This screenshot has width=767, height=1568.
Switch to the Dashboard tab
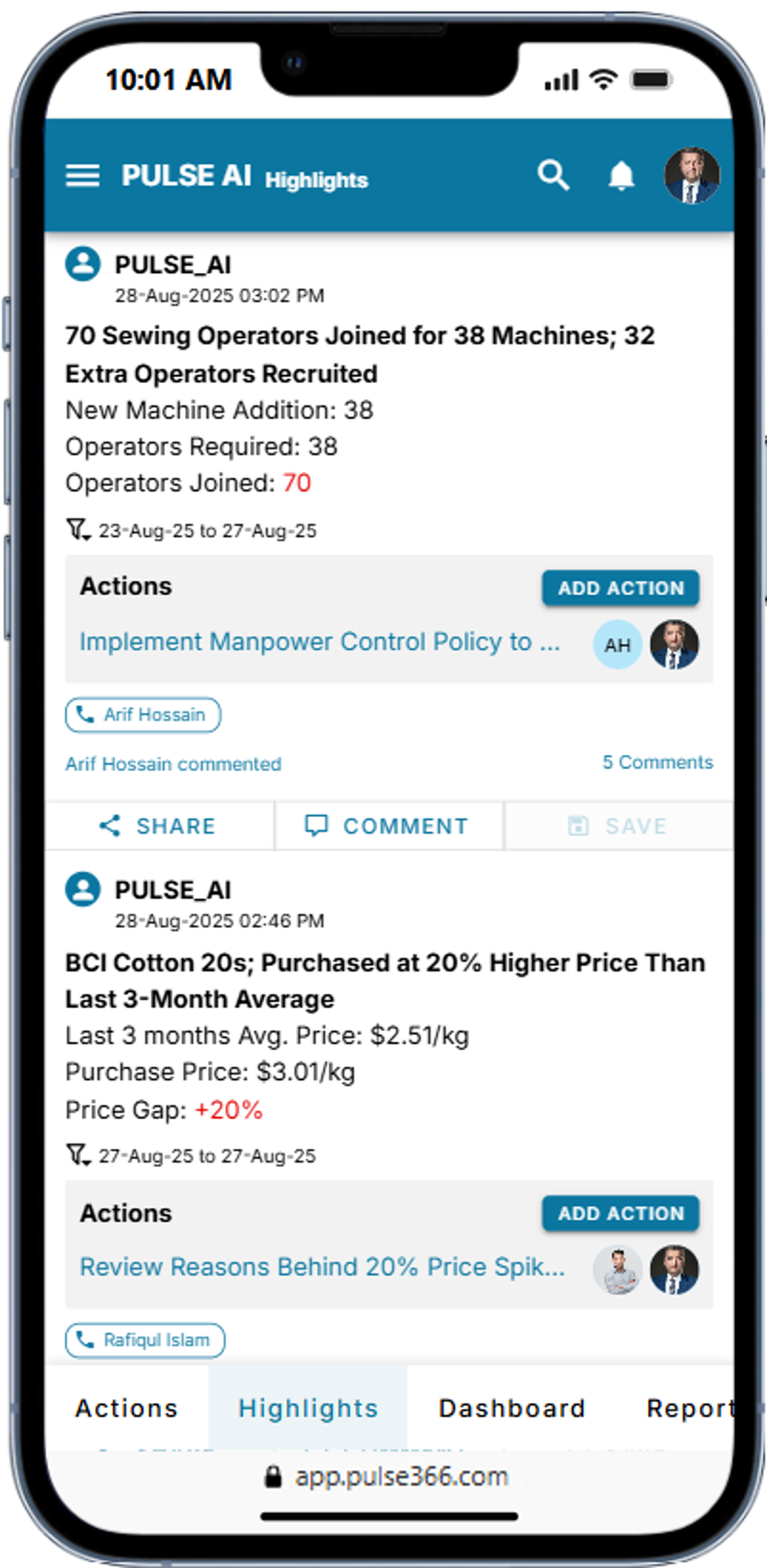(x=512, y=1408)
